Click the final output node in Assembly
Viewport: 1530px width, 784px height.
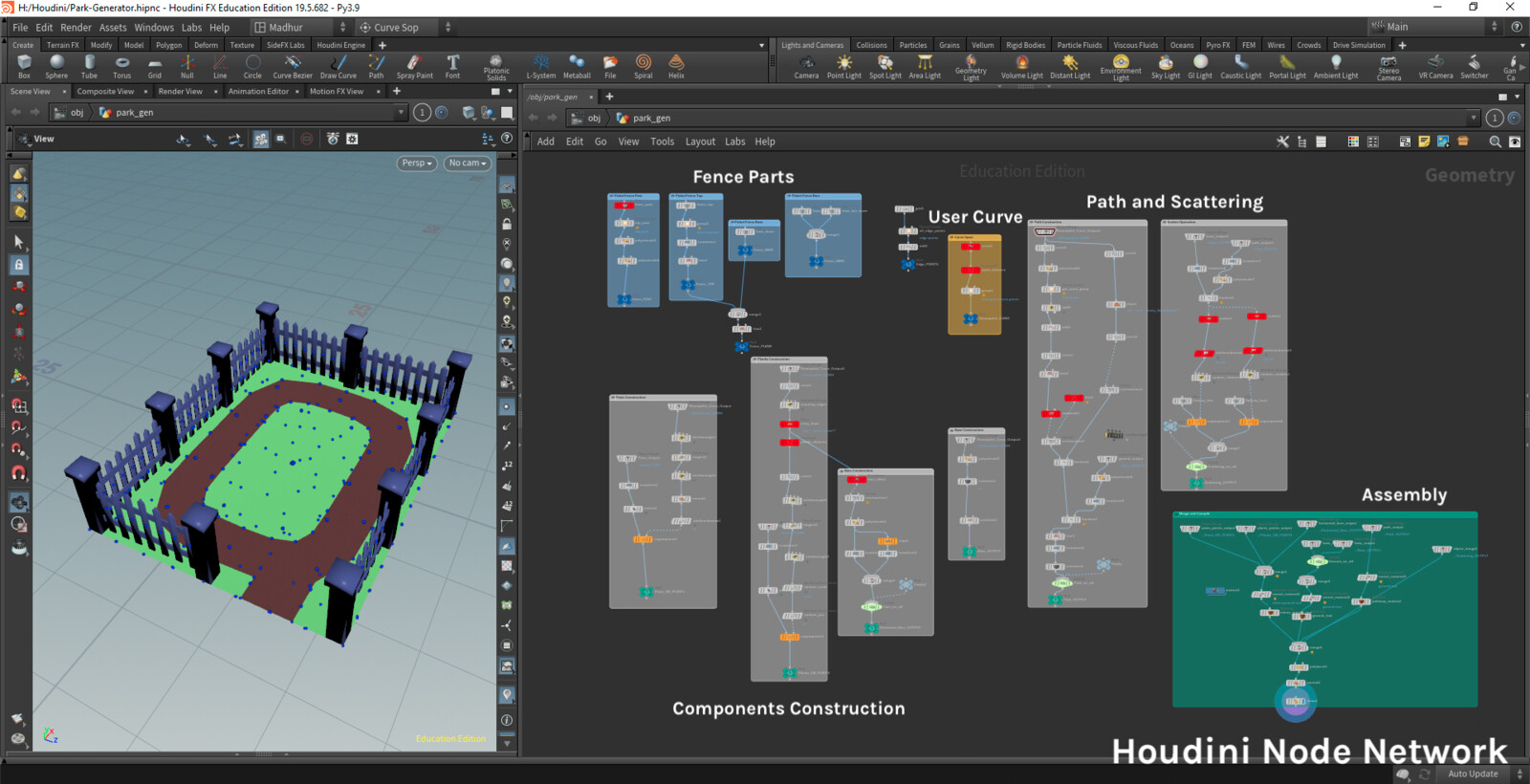point(1296,702)
